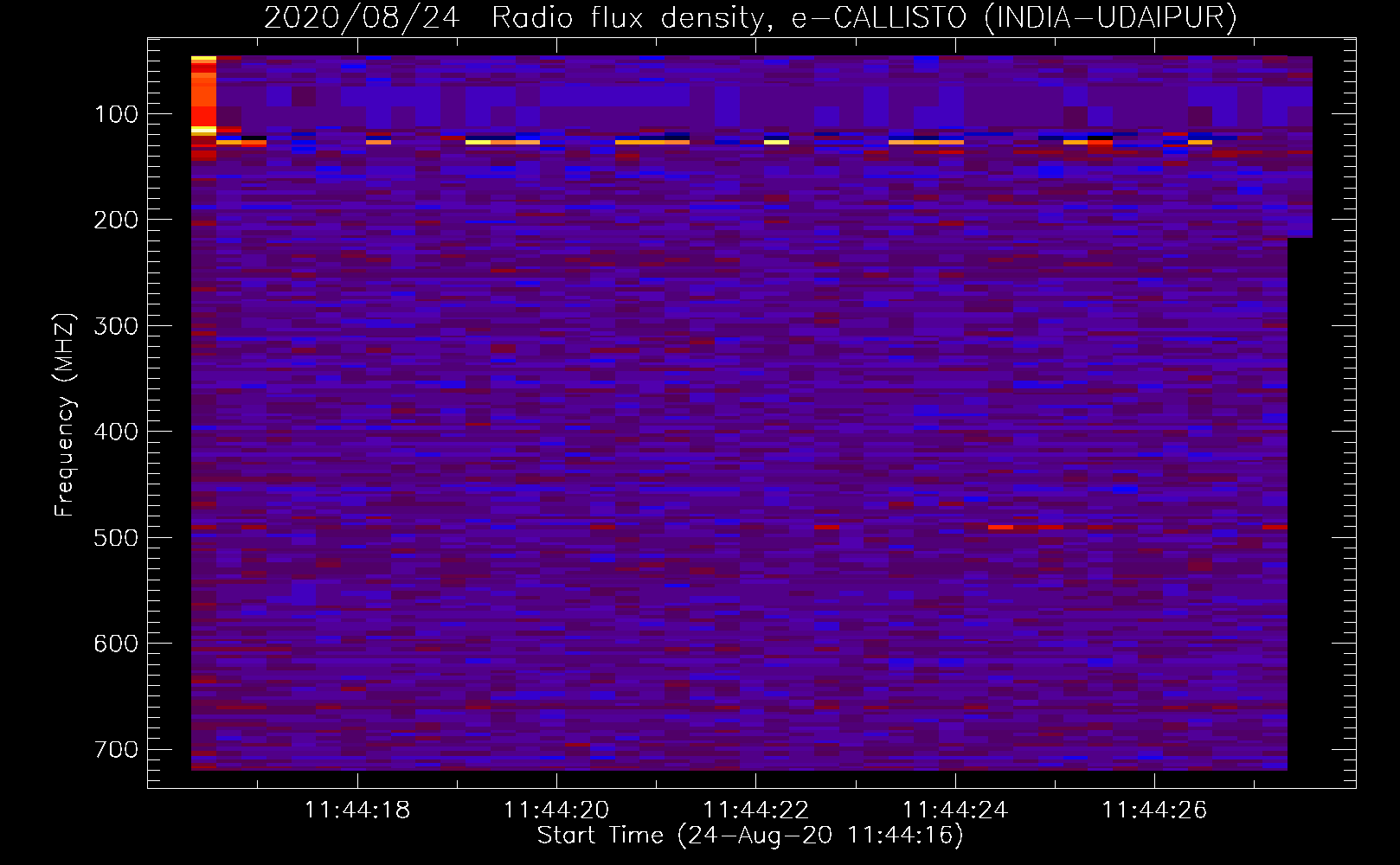The image size is (1400, 865).
Task: Click the 'Start Time (24-Aug-20 11:44:16)' label
Action: (750, 836)
